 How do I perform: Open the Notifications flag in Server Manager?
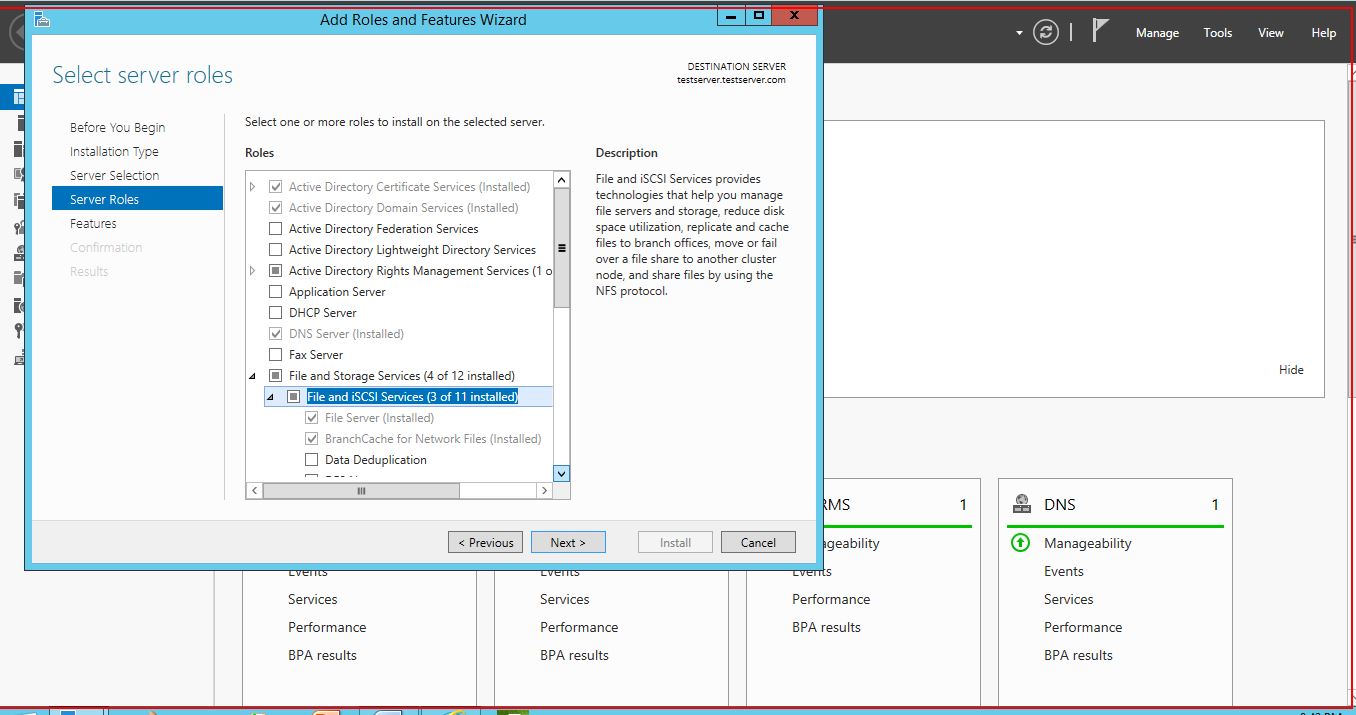1100,31
